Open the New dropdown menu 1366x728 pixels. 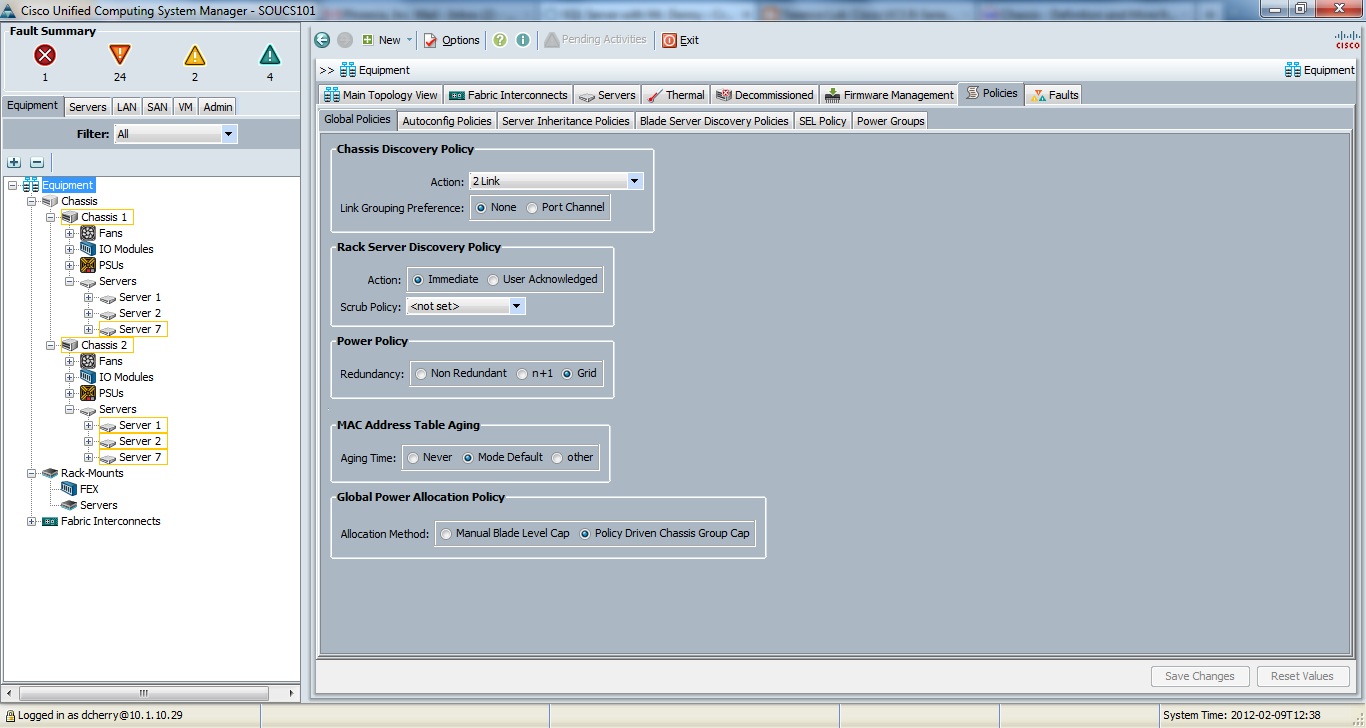[x=388, y=40]
